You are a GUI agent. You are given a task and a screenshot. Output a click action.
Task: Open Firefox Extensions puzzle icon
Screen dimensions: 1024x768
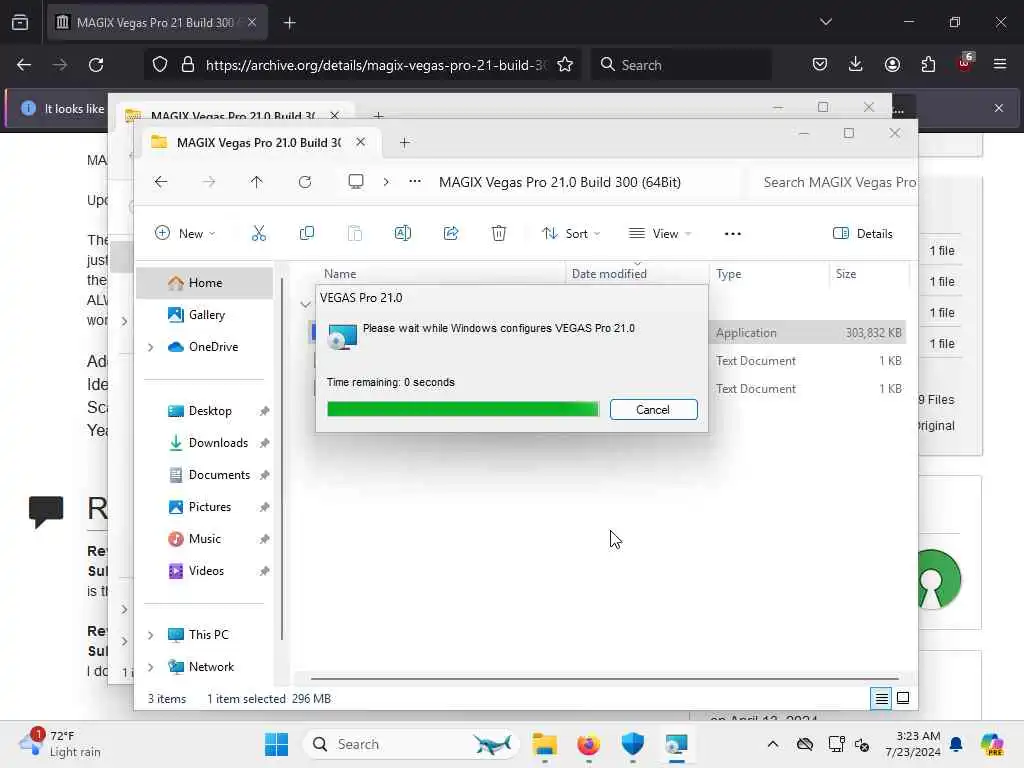pos(928,64)
